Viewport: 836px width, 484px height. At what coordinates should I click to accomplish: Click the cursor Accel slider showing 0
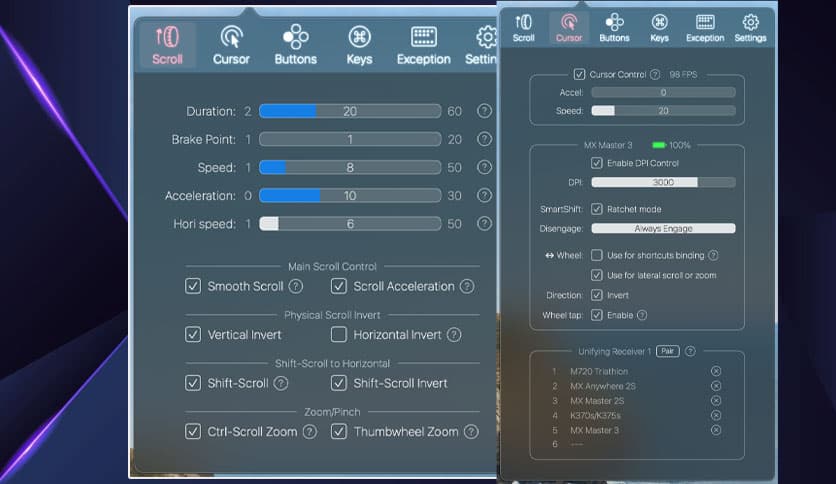(x=663, y=92)
